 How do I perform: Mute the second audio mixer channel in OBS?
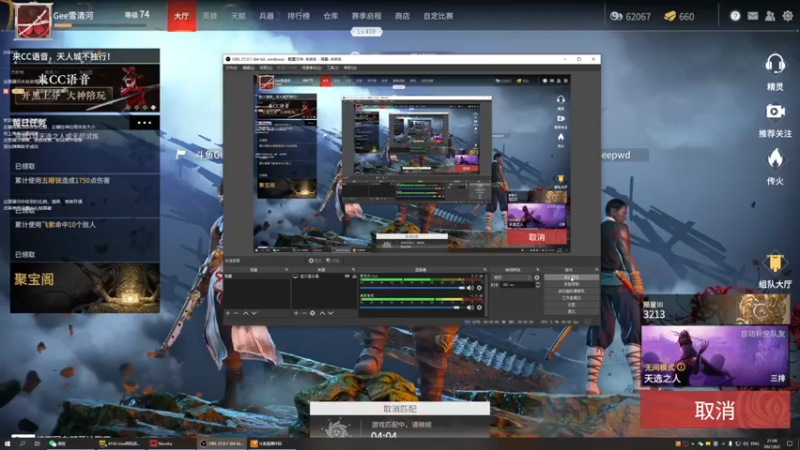tap(470, 308)
